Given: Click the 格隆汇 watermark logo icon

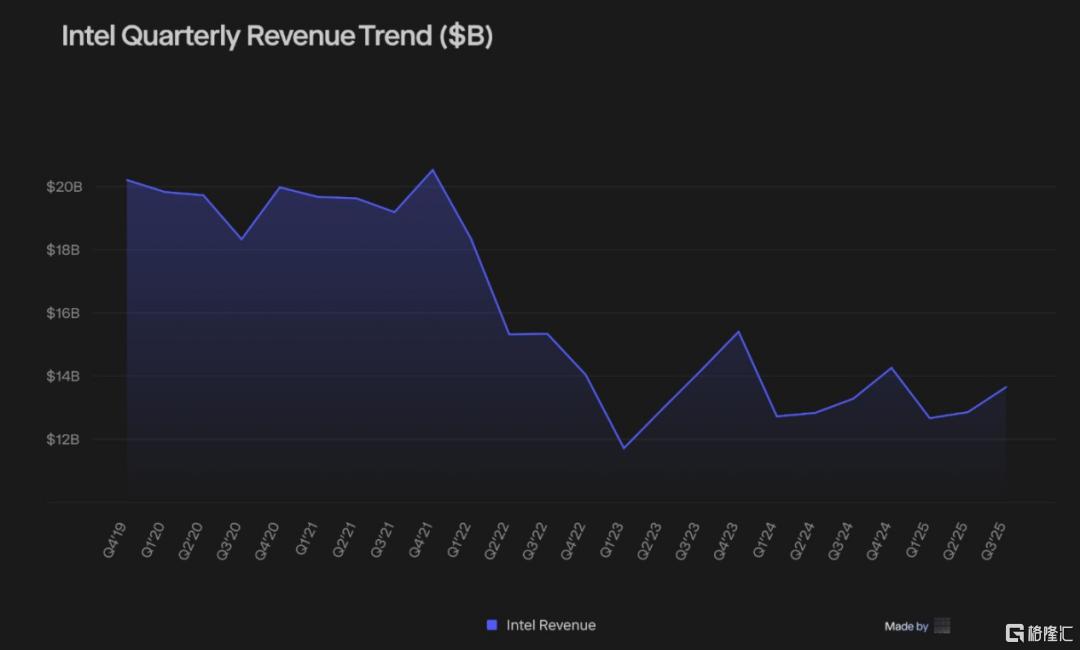Looking at the screenshot, I should click(x=1015, y=632).
